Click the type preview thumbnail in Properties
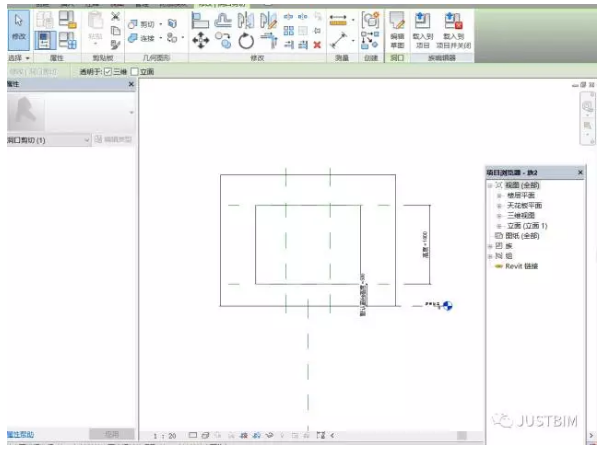The width and height of the screenshot is (605, 454). point(26,113)
